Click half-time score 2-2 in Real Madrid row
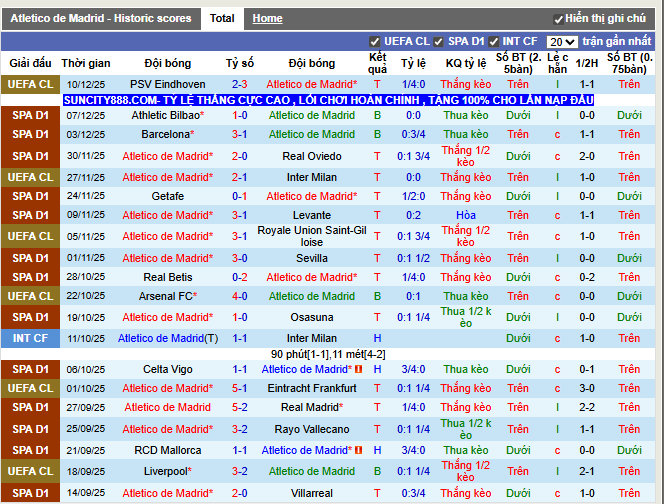This screenshot has width=664, height=504. tap(587, 407)
